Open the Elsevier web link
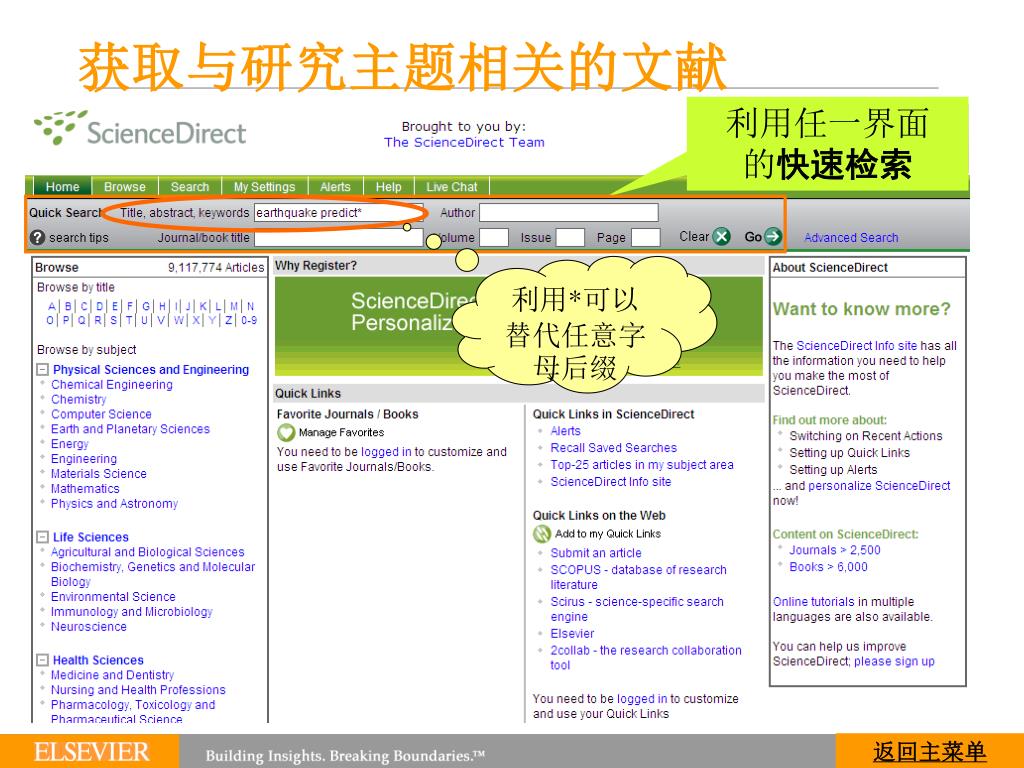This screenshot has width=1024, height=768. click(x=572, y=633)
